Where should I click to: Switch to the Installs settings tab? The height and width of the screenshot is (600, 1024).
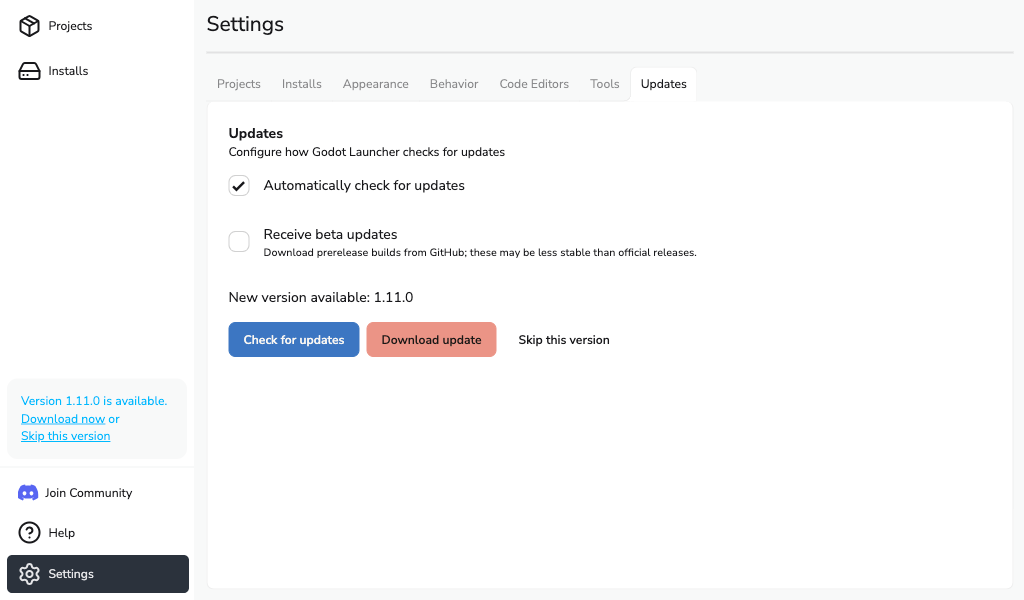tap(302, 84)
